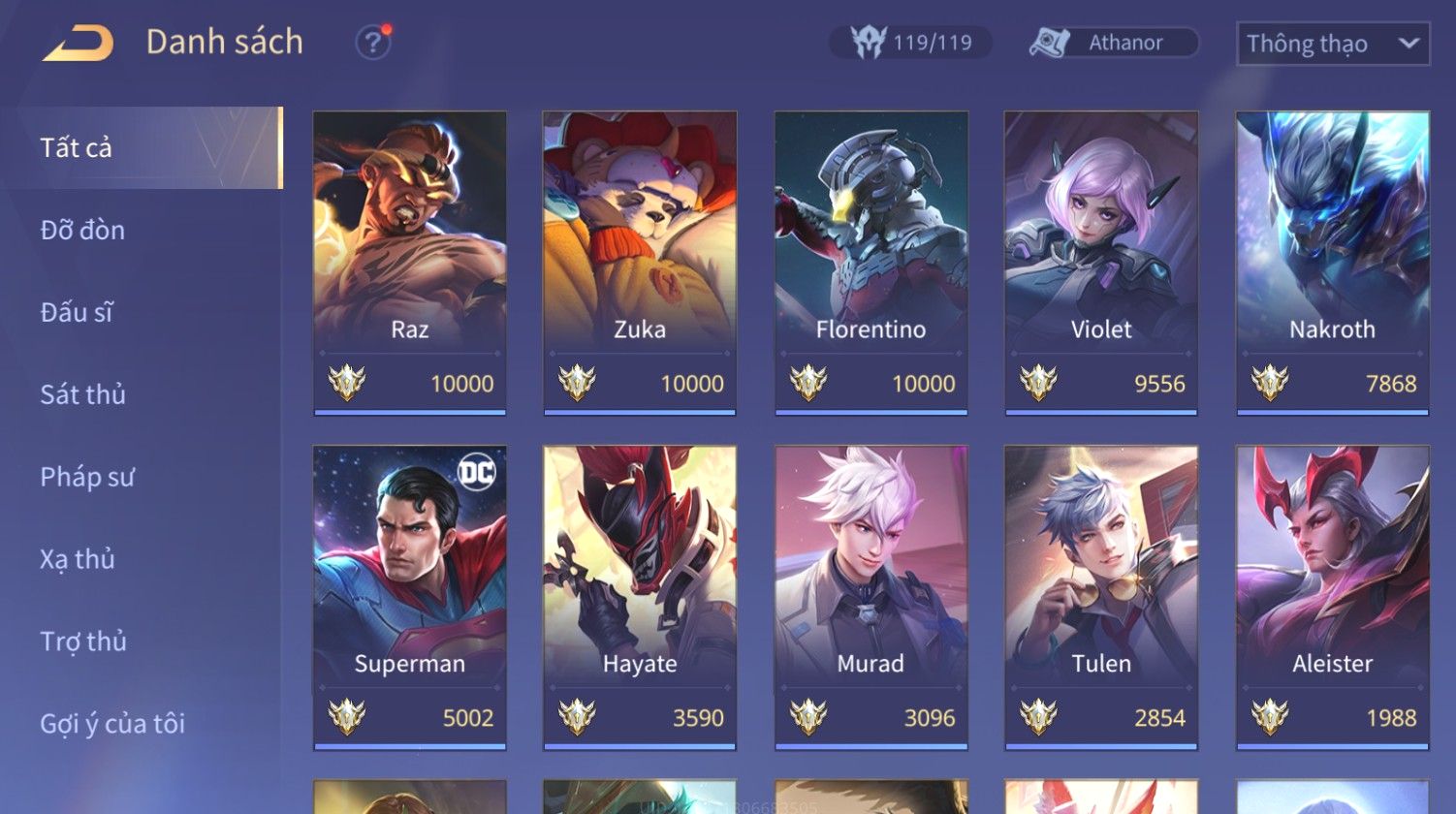
Task: Filter heroes by Sát thủ
Action: 82,394
